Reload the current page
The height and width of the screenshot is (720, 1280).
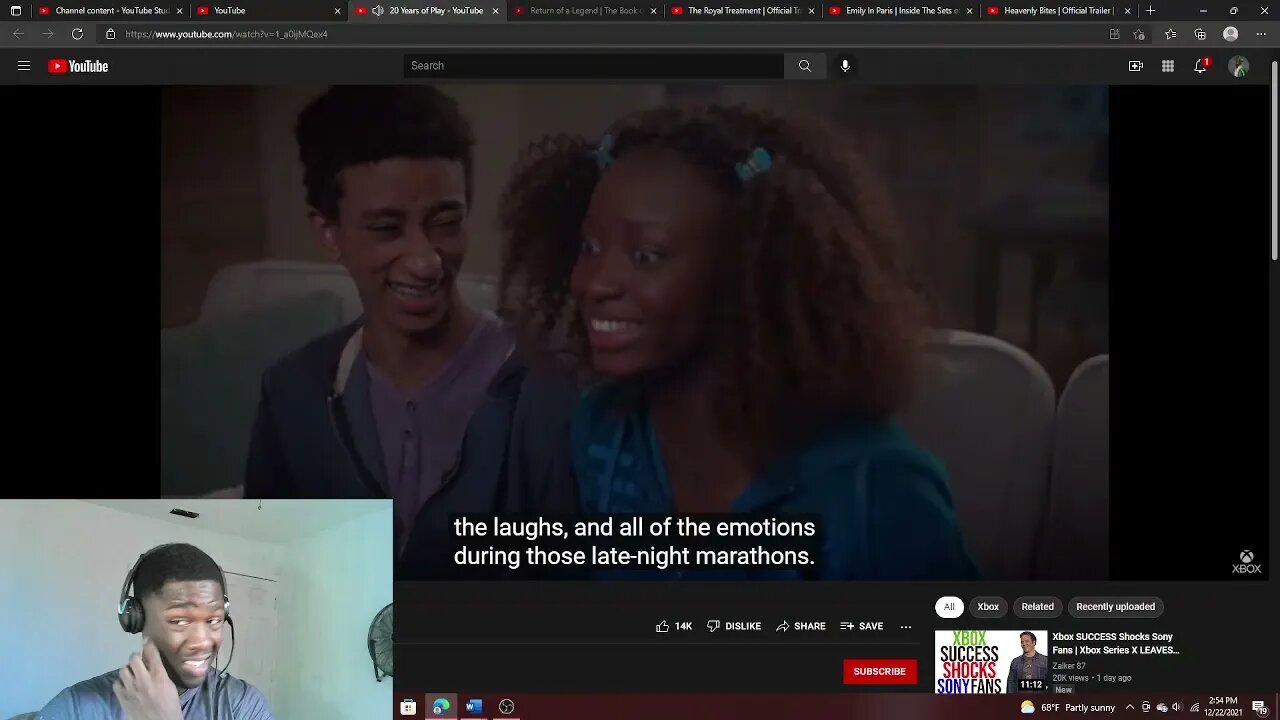click(77, 34)
